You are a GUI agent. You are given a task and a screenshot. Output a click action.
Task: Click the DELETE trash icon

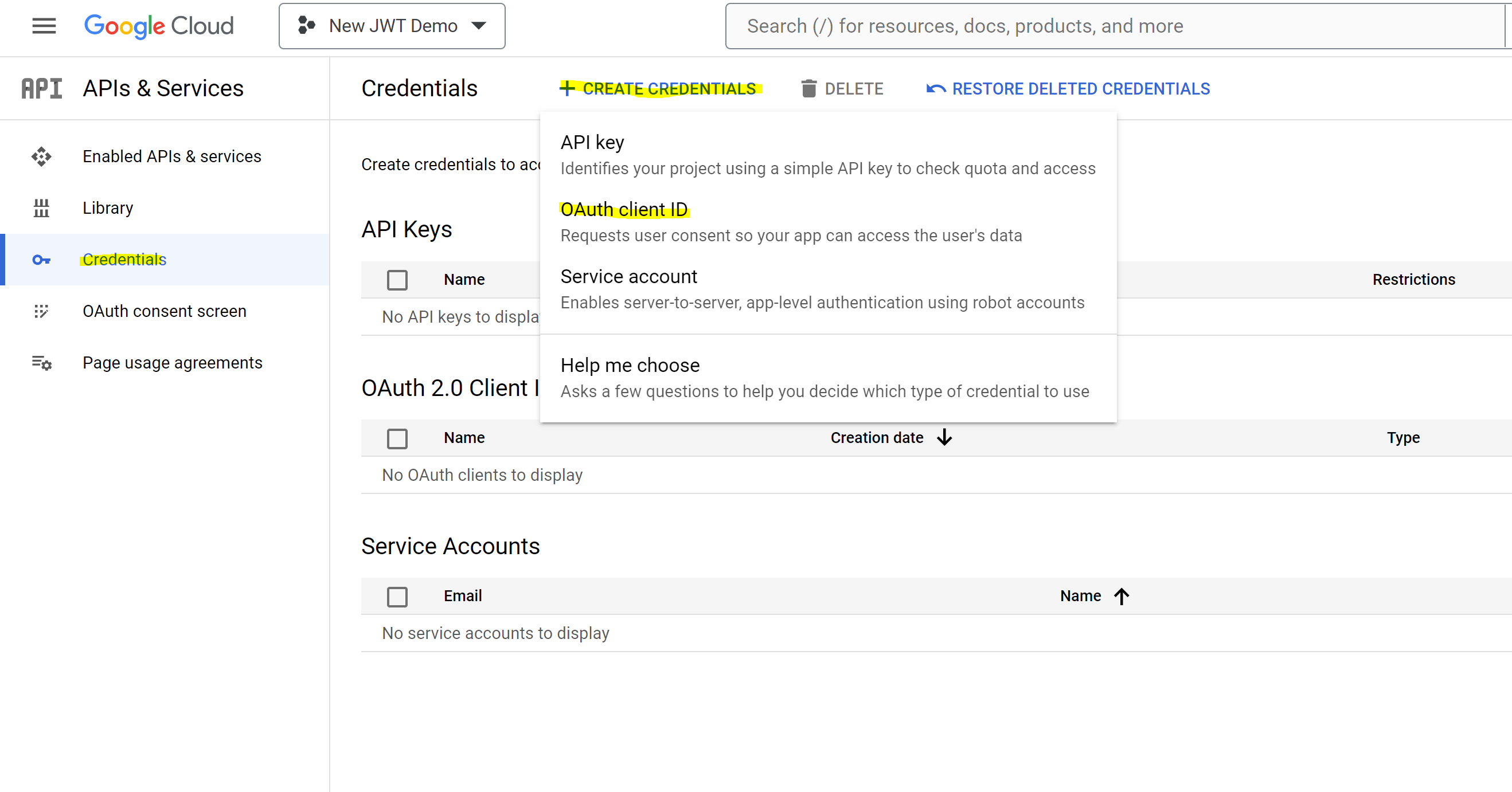click(x=810, y=88)
